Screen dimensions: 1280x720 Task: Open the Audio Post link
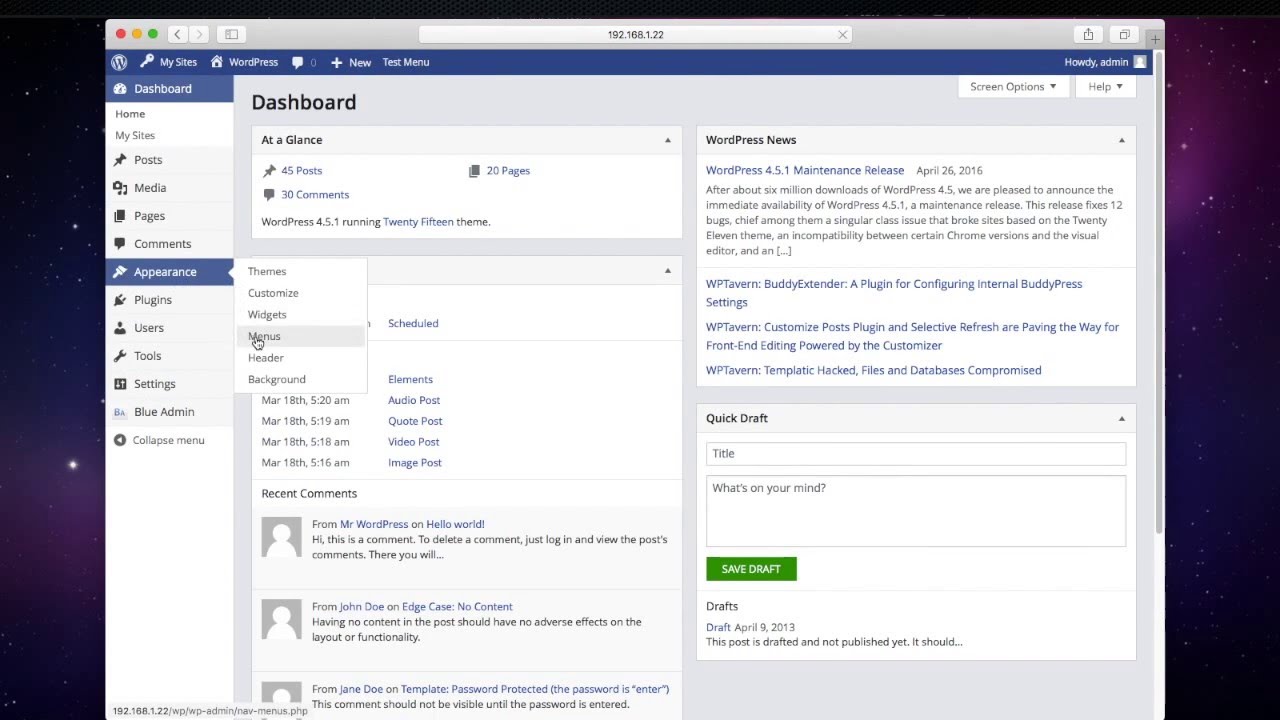pyautogui.click(x=414, y=400)
